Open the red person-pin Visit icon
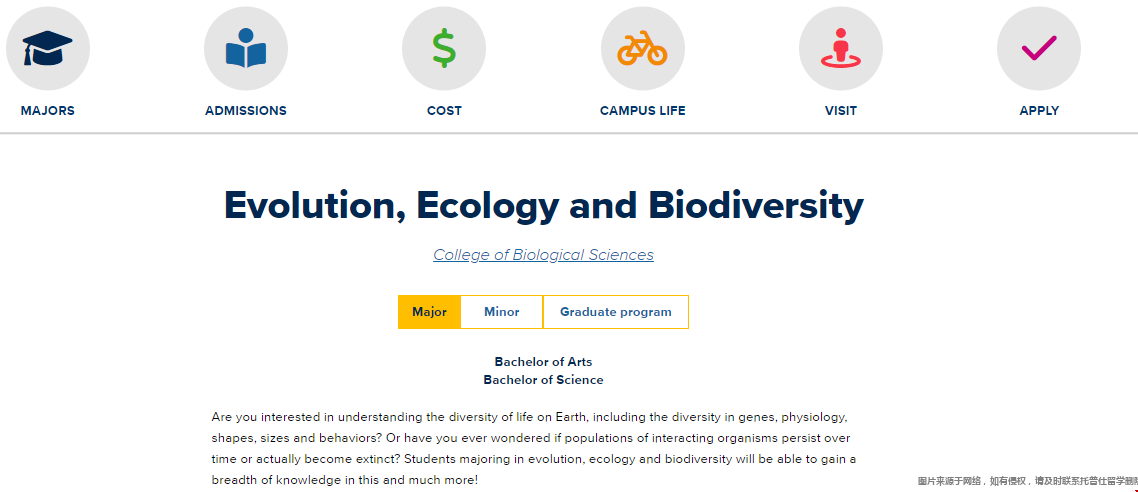Screen dimensions: 1138x492 click(841, 49)
